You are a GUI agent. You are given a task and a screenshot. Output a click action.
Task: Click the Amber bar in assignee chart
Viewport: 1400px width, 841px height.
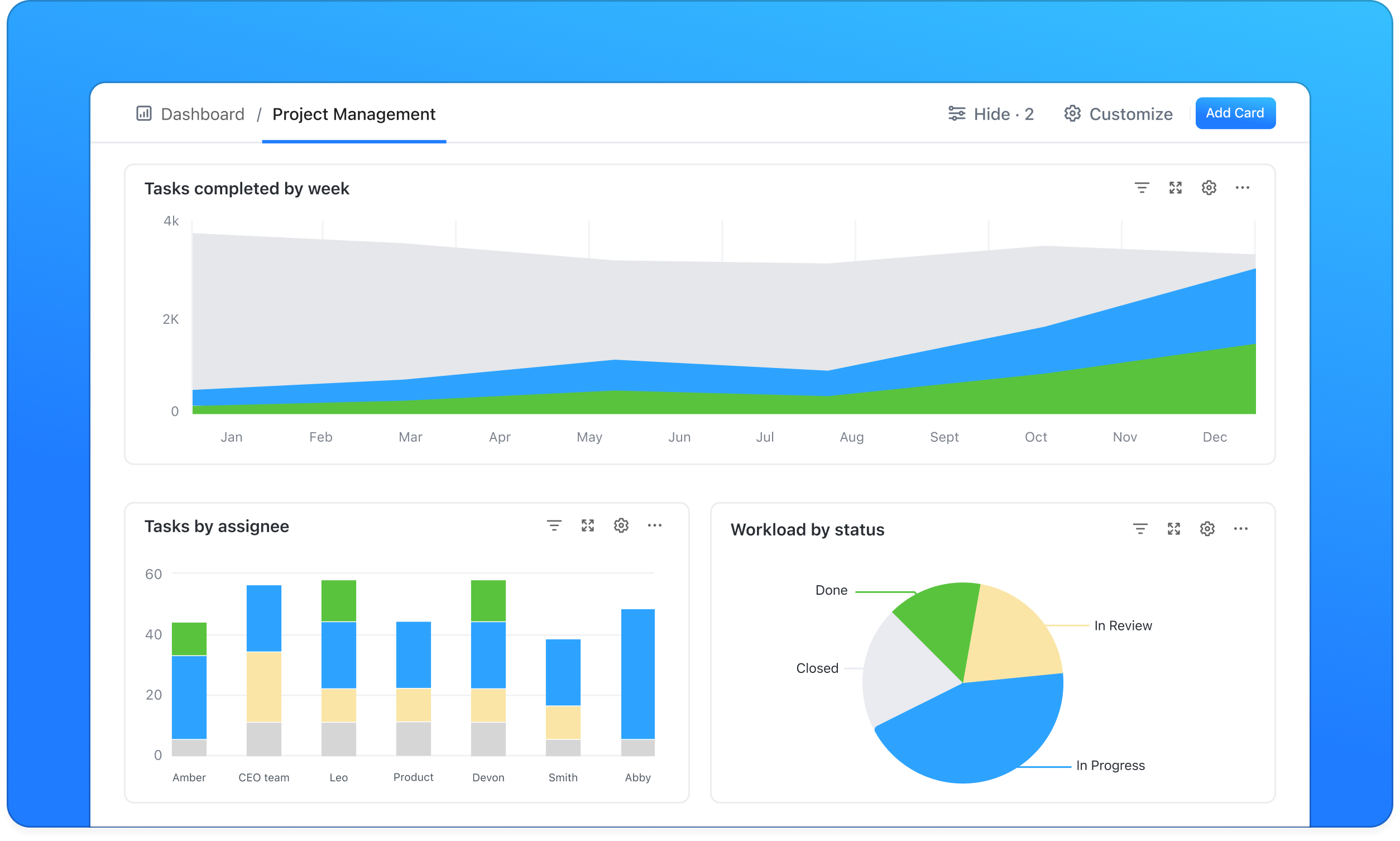(189, 689)
